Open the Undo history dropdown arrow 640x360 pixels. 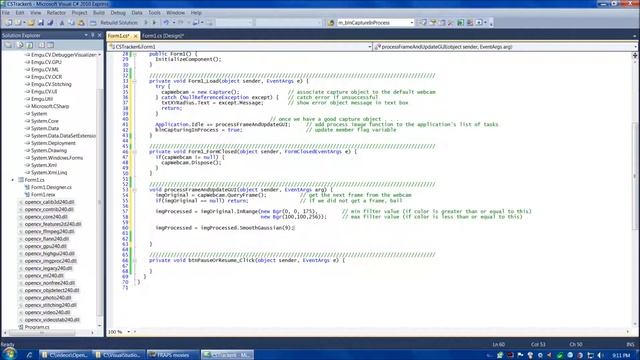tap(173, 23)
